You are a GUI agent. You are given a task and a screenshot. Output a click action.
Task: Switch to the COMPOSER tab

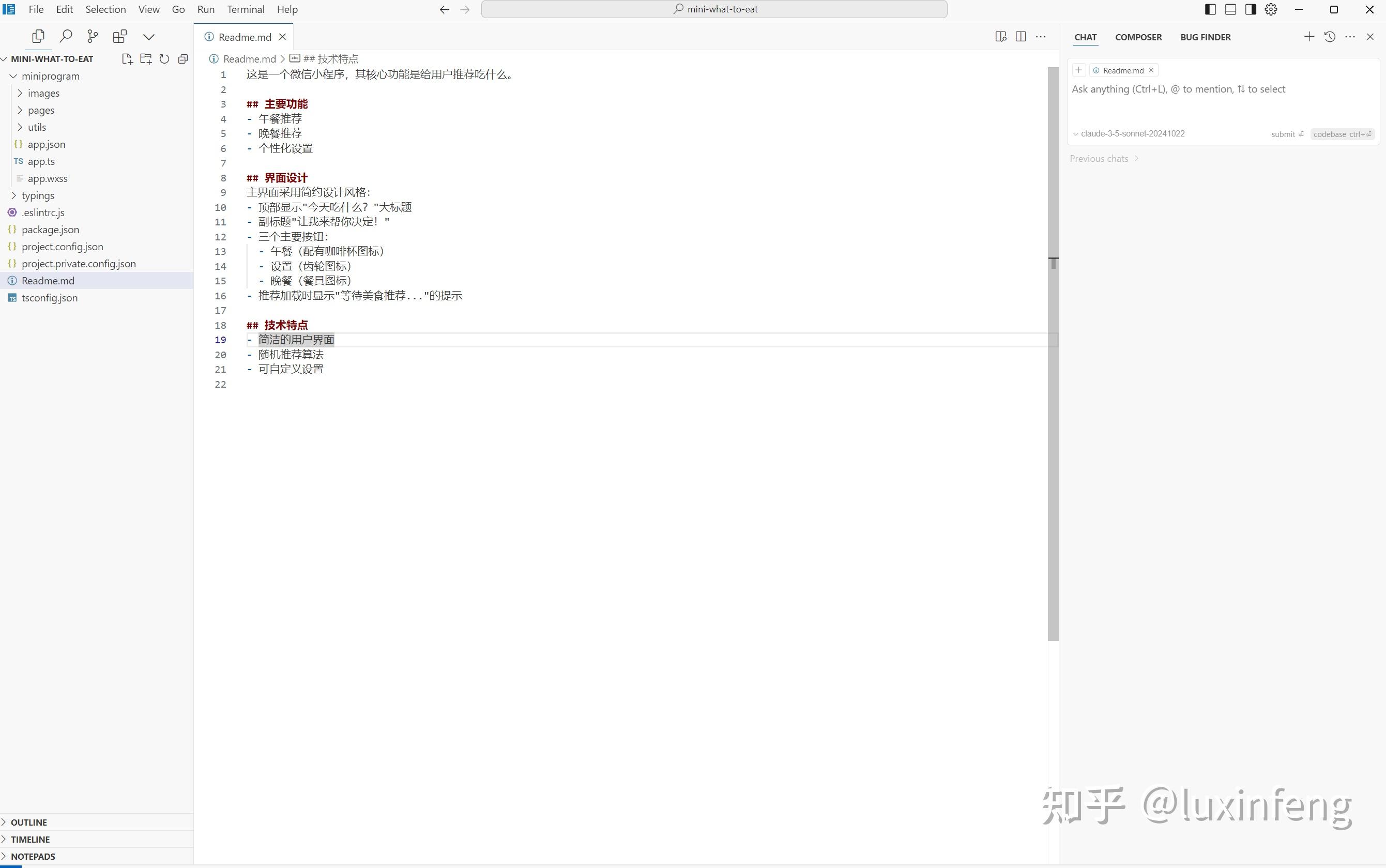1138,37
